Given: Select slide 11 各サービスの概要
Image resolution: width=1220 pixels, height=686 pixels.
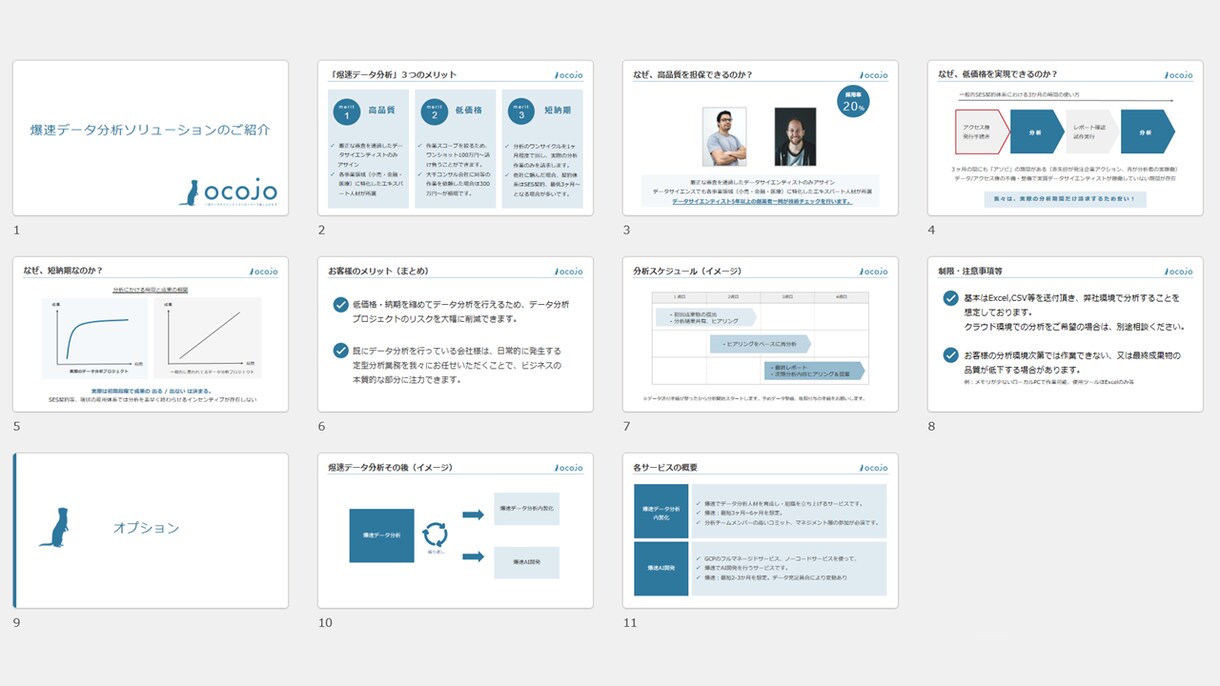Looking at the screenshot, I should click(x=760, y=530).
